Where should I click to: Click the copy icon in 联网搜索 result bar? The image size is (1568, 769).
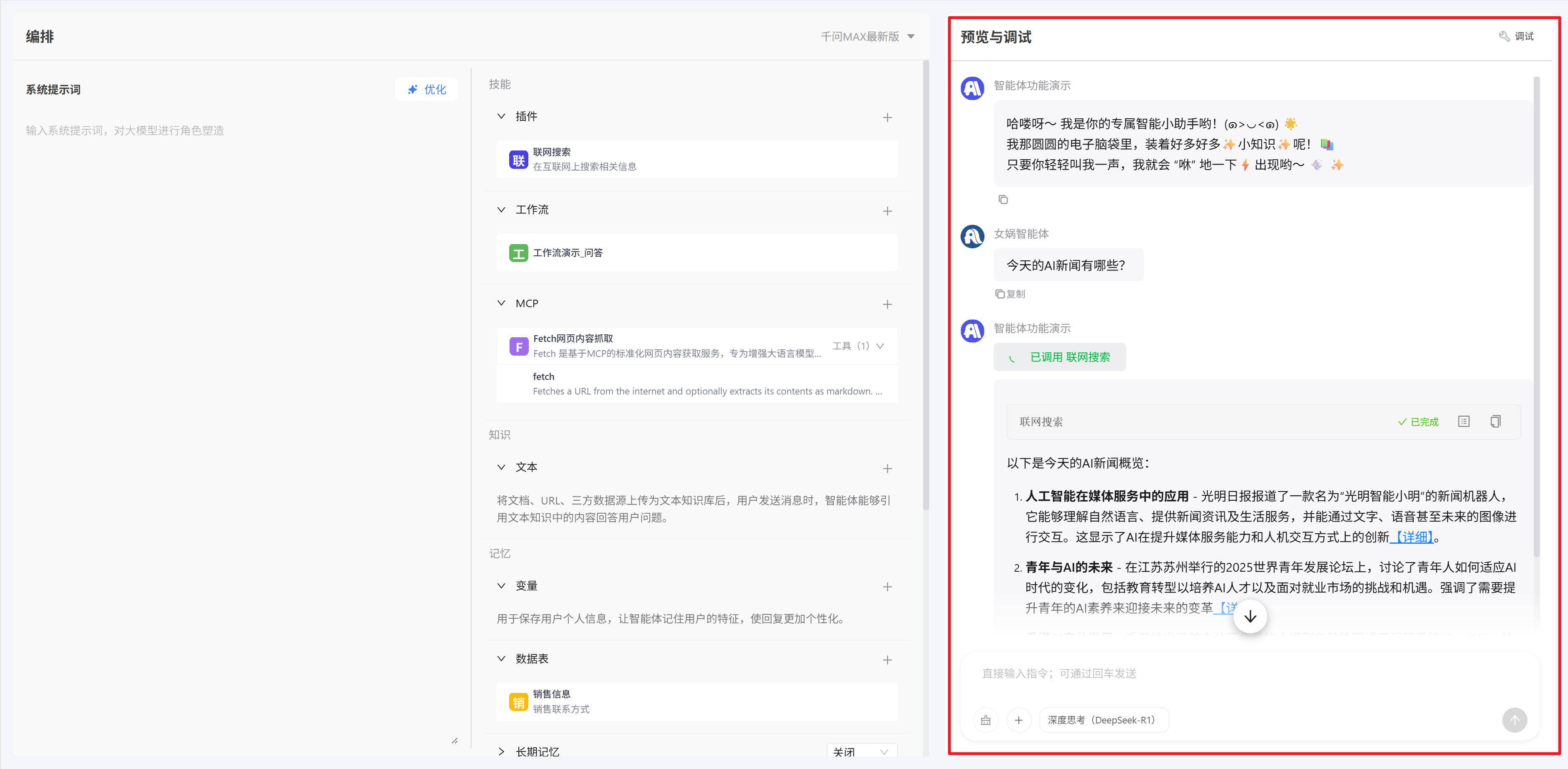click(x=1495, y=421)
